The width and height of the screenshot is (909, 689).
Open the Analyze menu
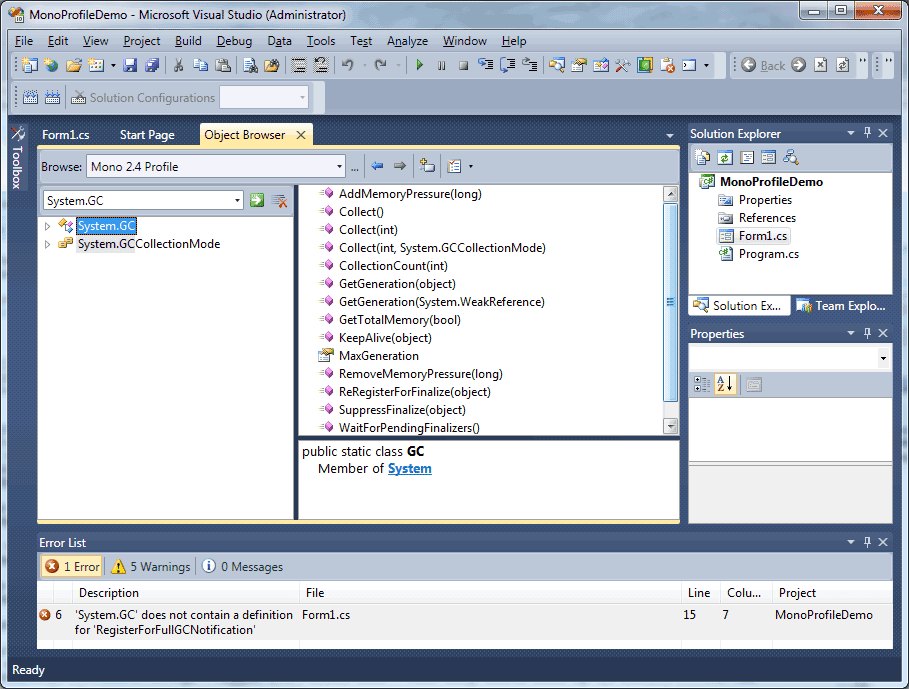click(407, 41)
